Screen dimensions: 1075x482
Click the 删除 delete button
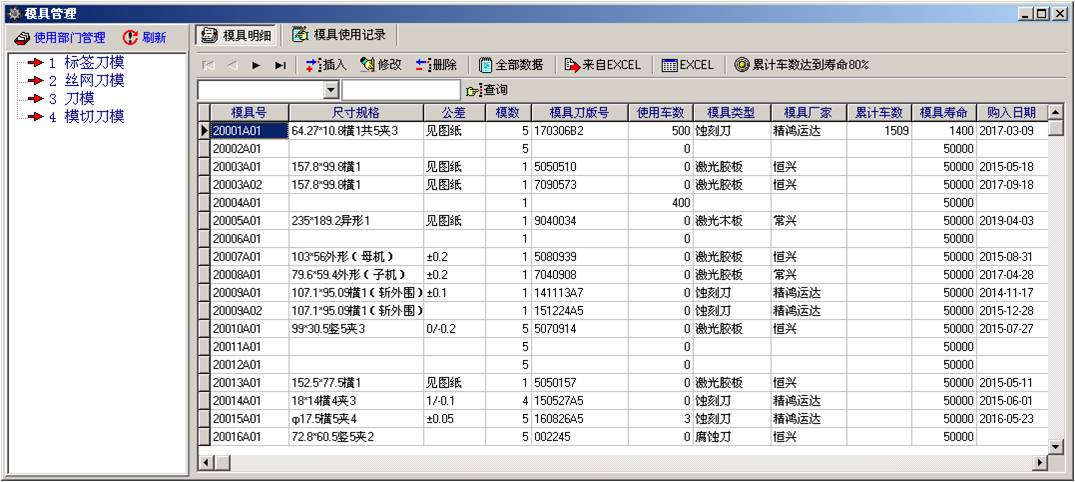click(x=436, y=65)
